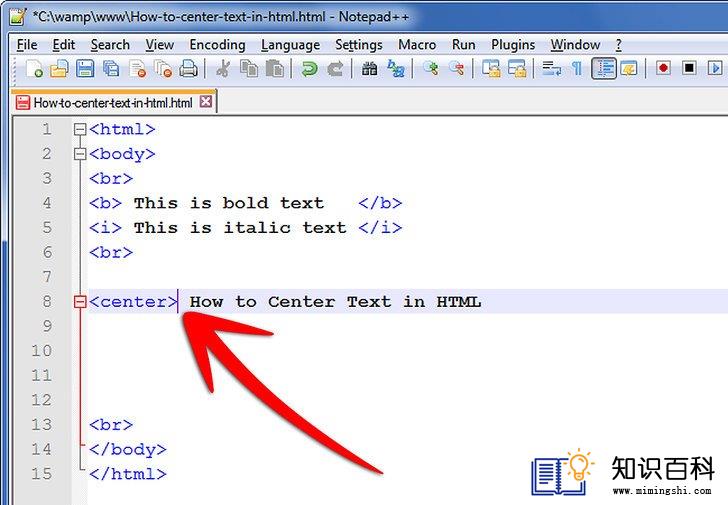Toggle the Word wrap icon
This screenshot has height=505, width=728.
coord(552,69)
